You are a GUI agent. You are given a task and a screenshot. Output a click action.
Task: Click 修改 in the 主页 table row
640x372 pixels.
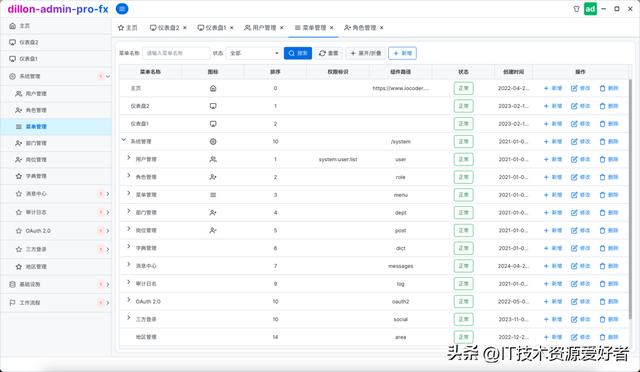click(x=580, y=88)
